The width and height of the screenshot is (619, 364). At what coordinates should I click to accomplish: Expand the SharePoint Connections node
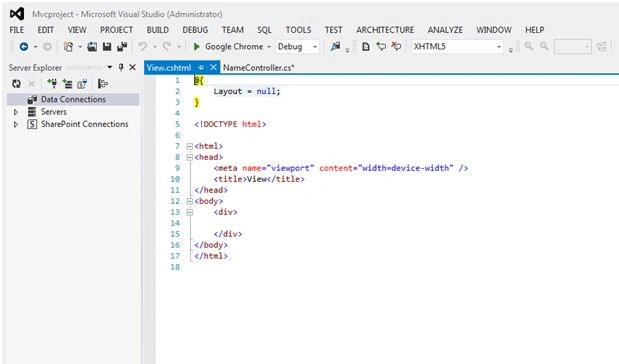[16, 124]
